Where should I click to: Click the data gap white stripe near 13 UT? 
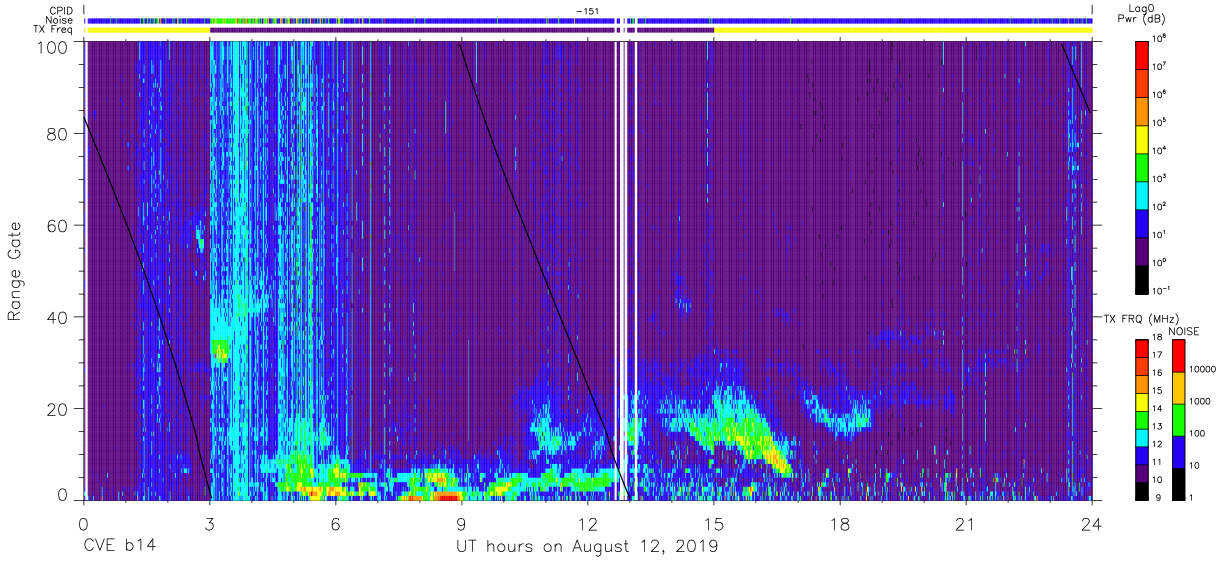pos(625,270)
